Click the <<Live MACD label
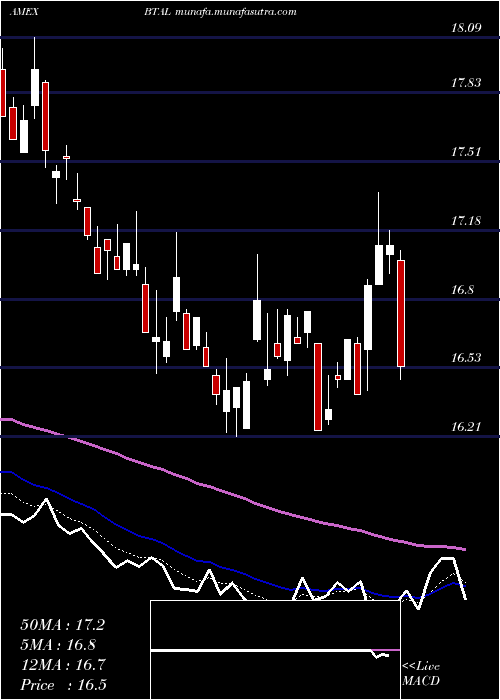This screenshot has width=500, height=700. [421, 674]
